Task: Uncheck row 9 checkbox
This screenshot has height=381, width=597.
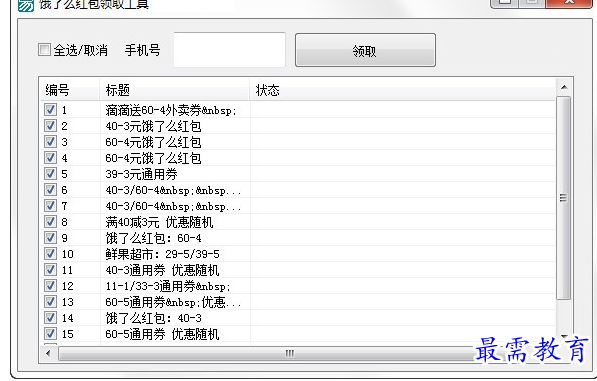Action: click(x=50, y=238)
